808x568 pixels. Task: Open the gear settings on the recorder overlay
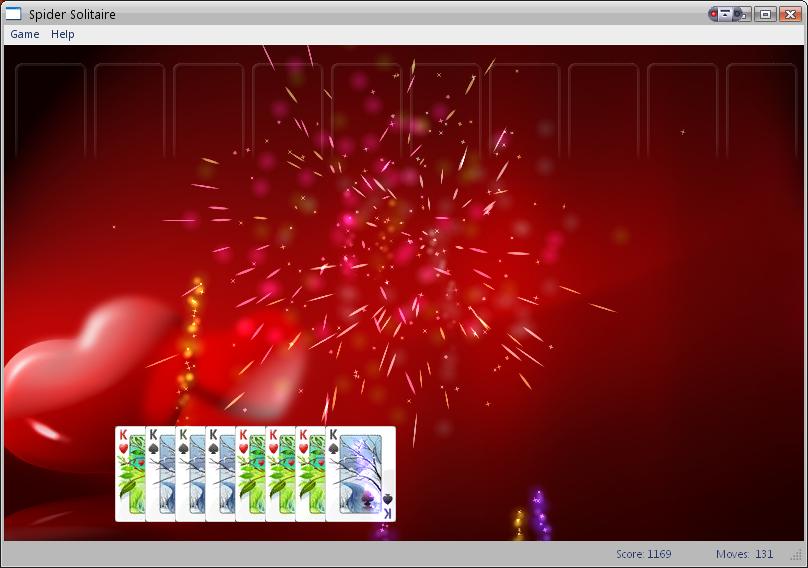pyautogui.click(x=738, y=14)
